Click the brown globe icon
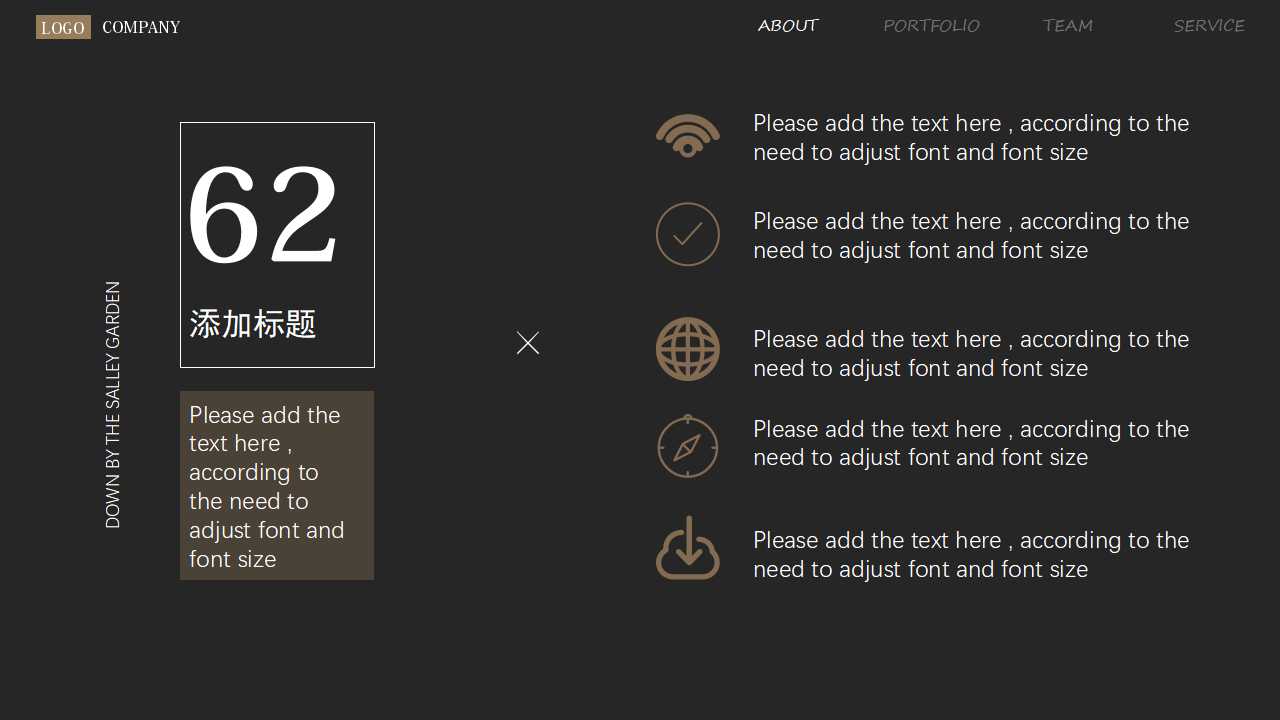The width and height of the screenshot is (1280, 720). (x=687, y=349)
